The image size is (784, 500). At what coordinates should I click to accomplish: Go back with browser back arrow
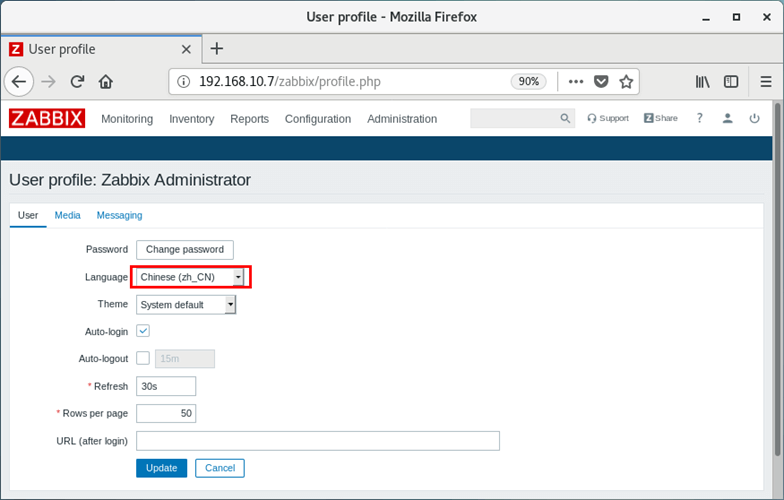(x=19, y=82)
